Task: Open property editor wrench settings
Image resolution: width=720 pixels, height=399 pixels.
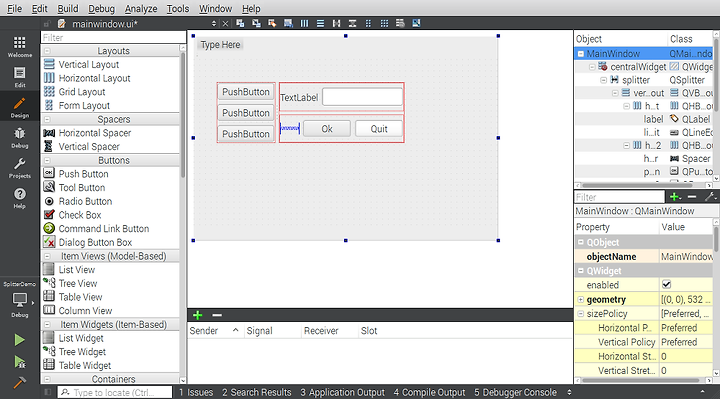Action: pyautogui.click(x=710, y=197)
